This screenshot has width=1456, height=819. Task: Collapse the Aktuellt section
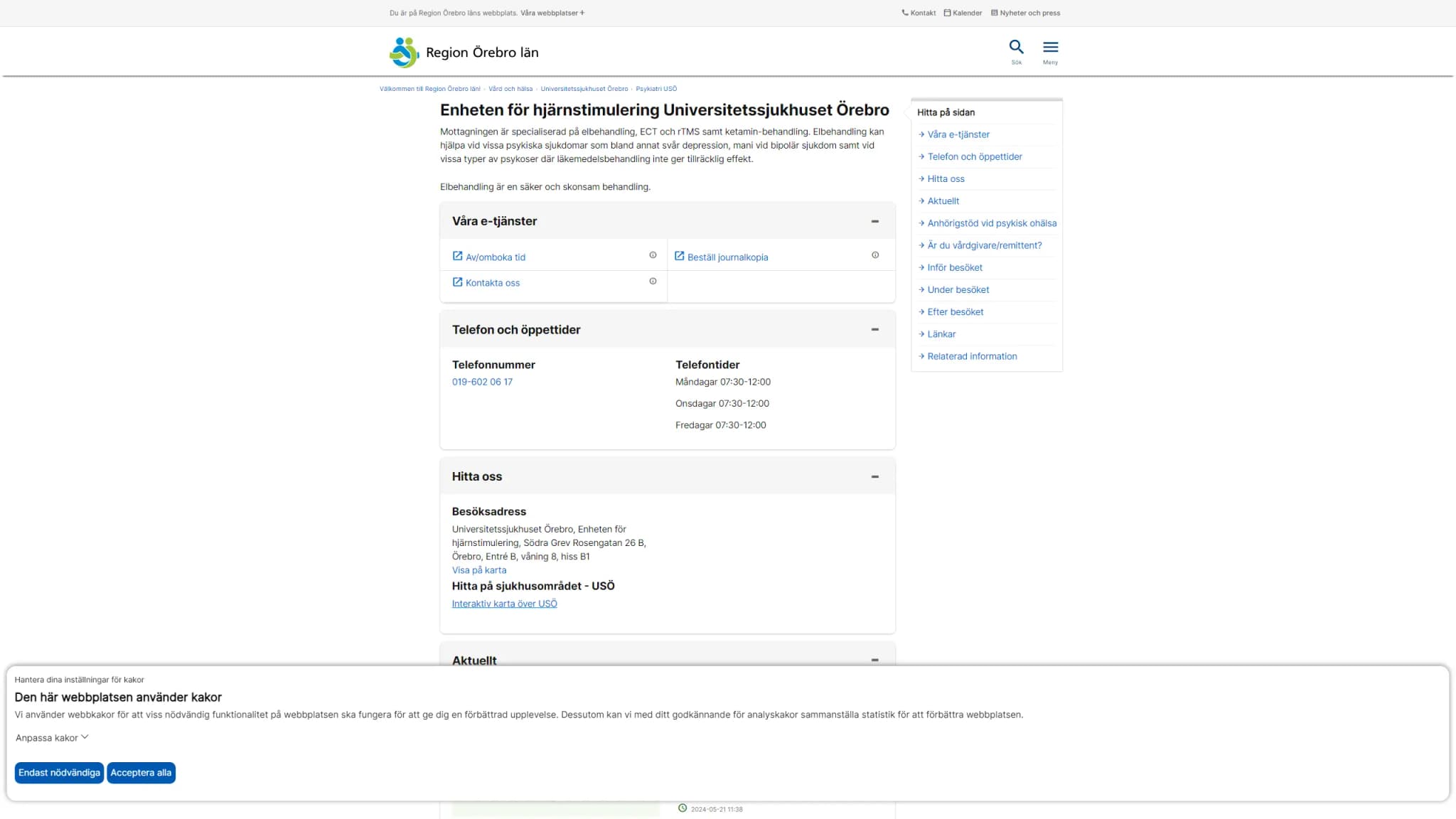[875, 660]
